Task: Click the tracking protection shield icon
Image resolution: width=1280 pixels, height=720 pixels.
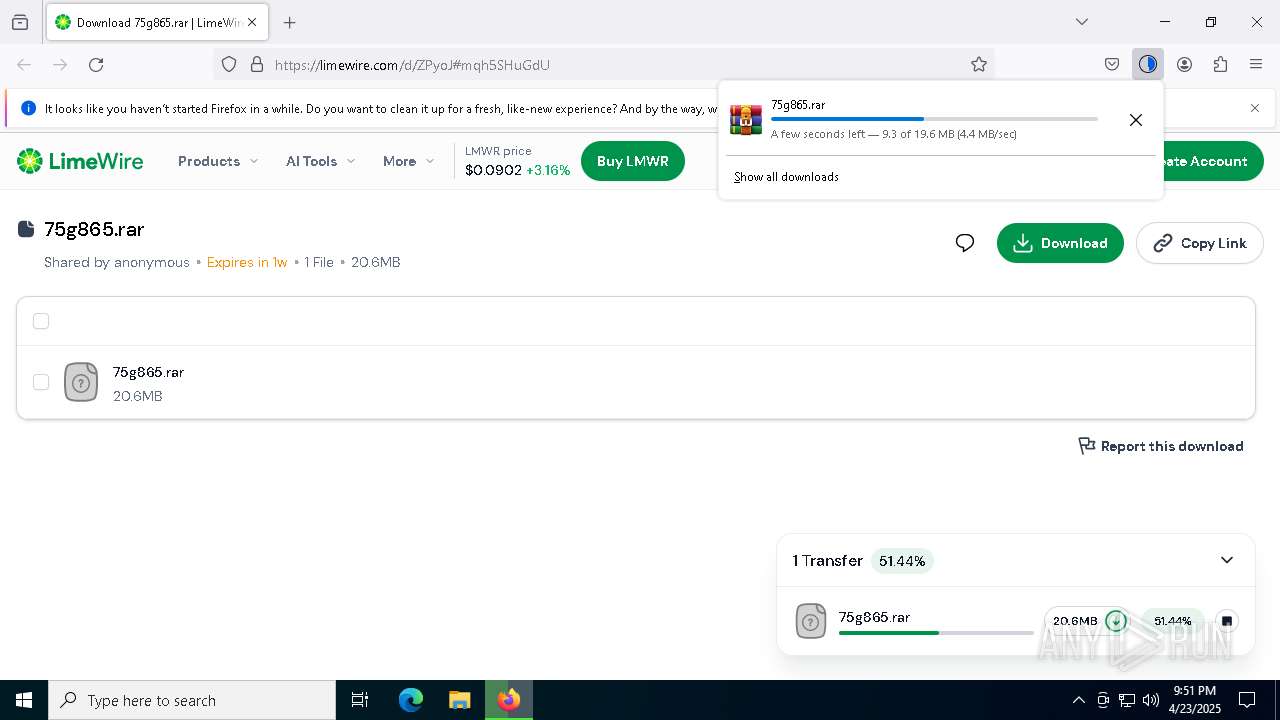Action: tap(229, 64)
